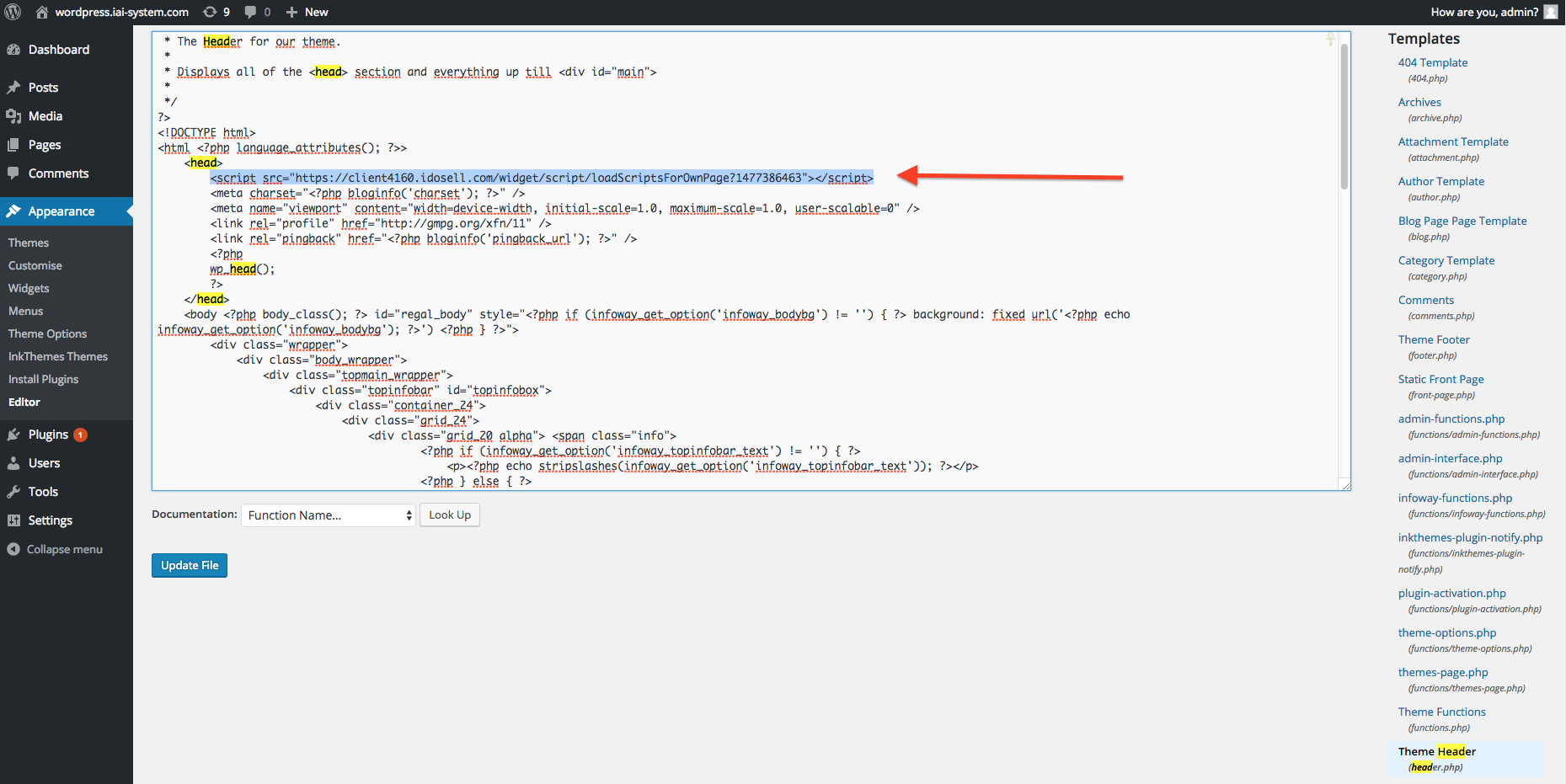
Task: Go to Menus submenu
Action: click(x=25, y=311)
